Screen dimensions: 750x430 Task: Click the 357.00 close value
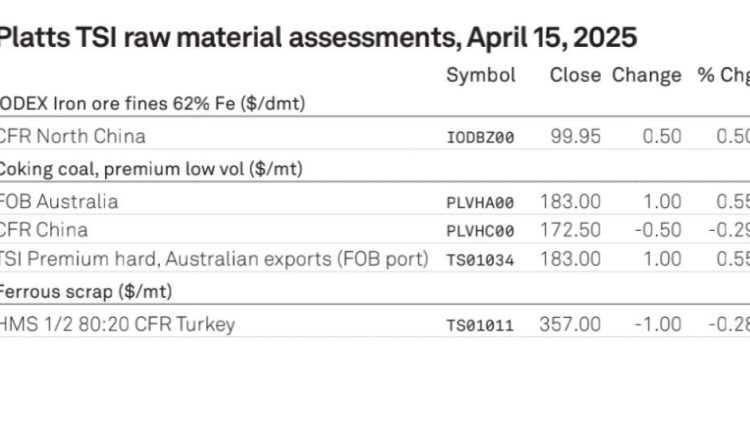click(570, 324)
